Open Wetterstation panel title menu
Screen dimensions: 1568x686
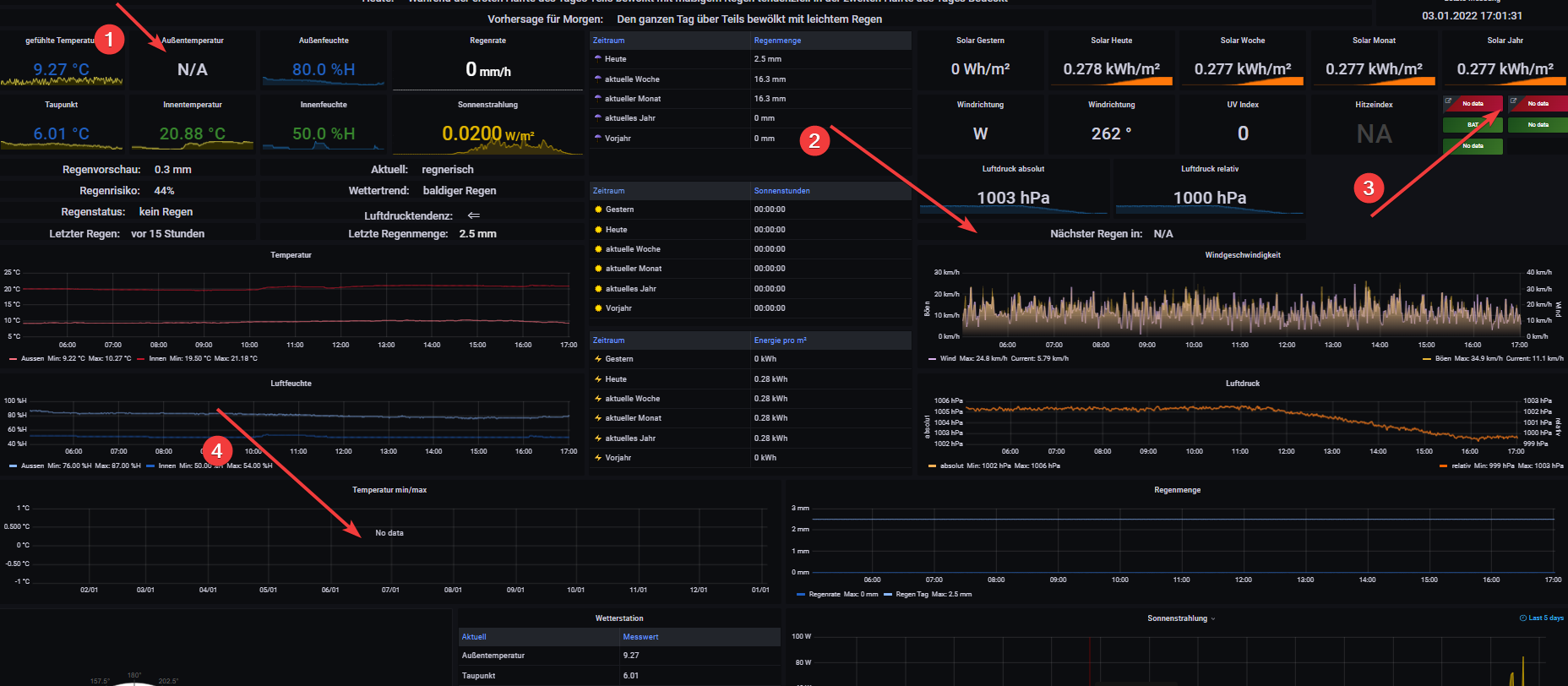click(619, 618)
